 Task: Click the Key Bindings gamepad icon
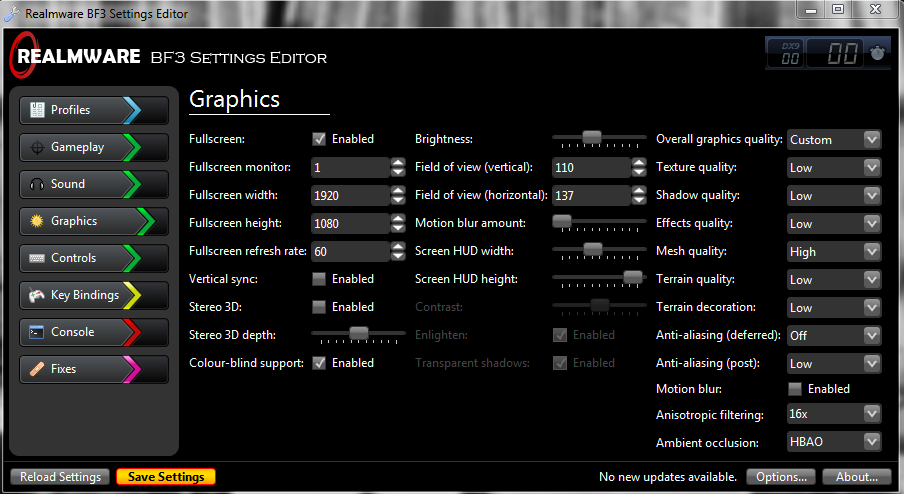(x=37, y=295)
